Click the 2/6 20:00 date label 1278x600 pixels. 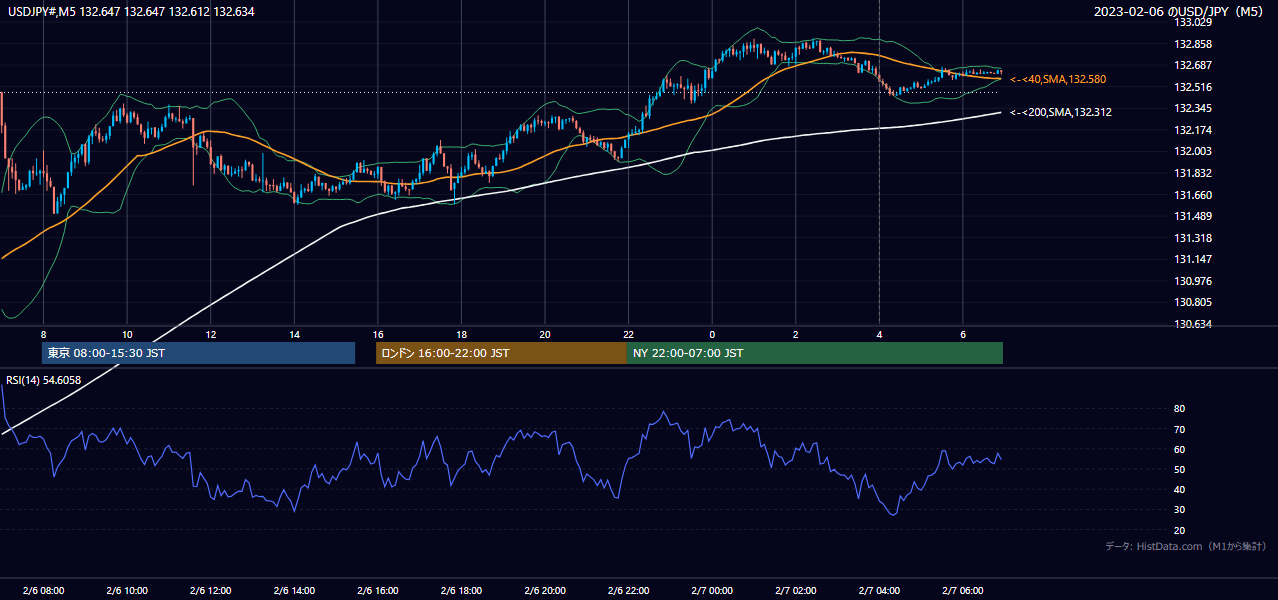(545, 591)
